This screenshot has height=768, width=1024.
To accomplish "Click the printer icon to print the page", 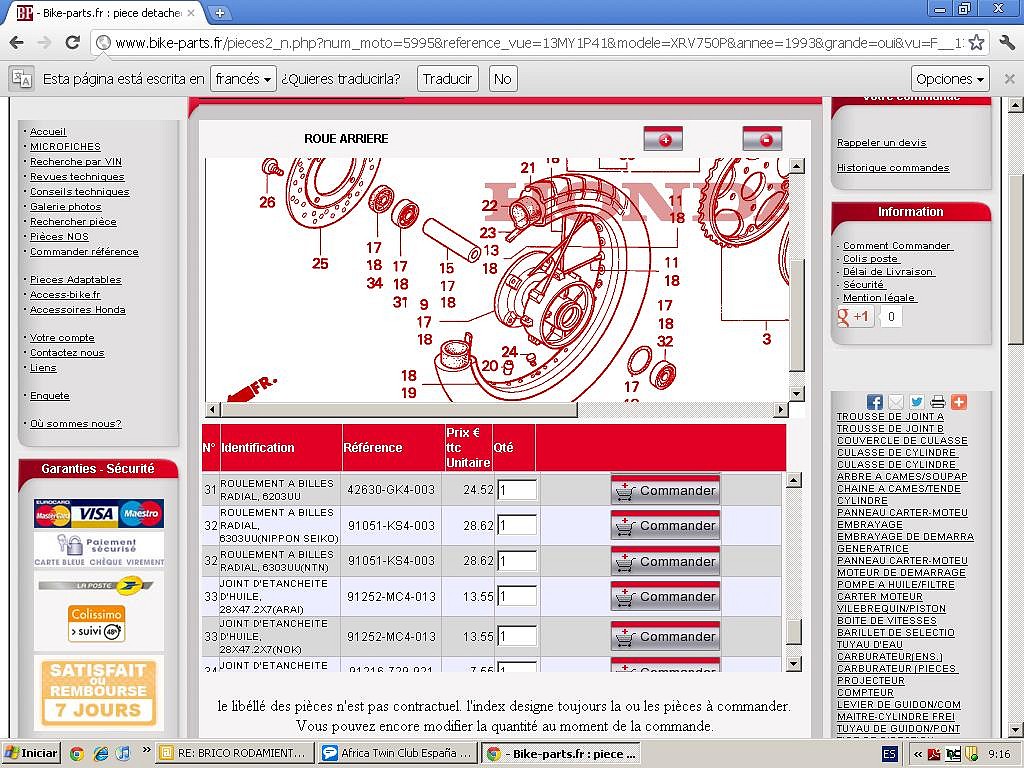I will 938,402.
